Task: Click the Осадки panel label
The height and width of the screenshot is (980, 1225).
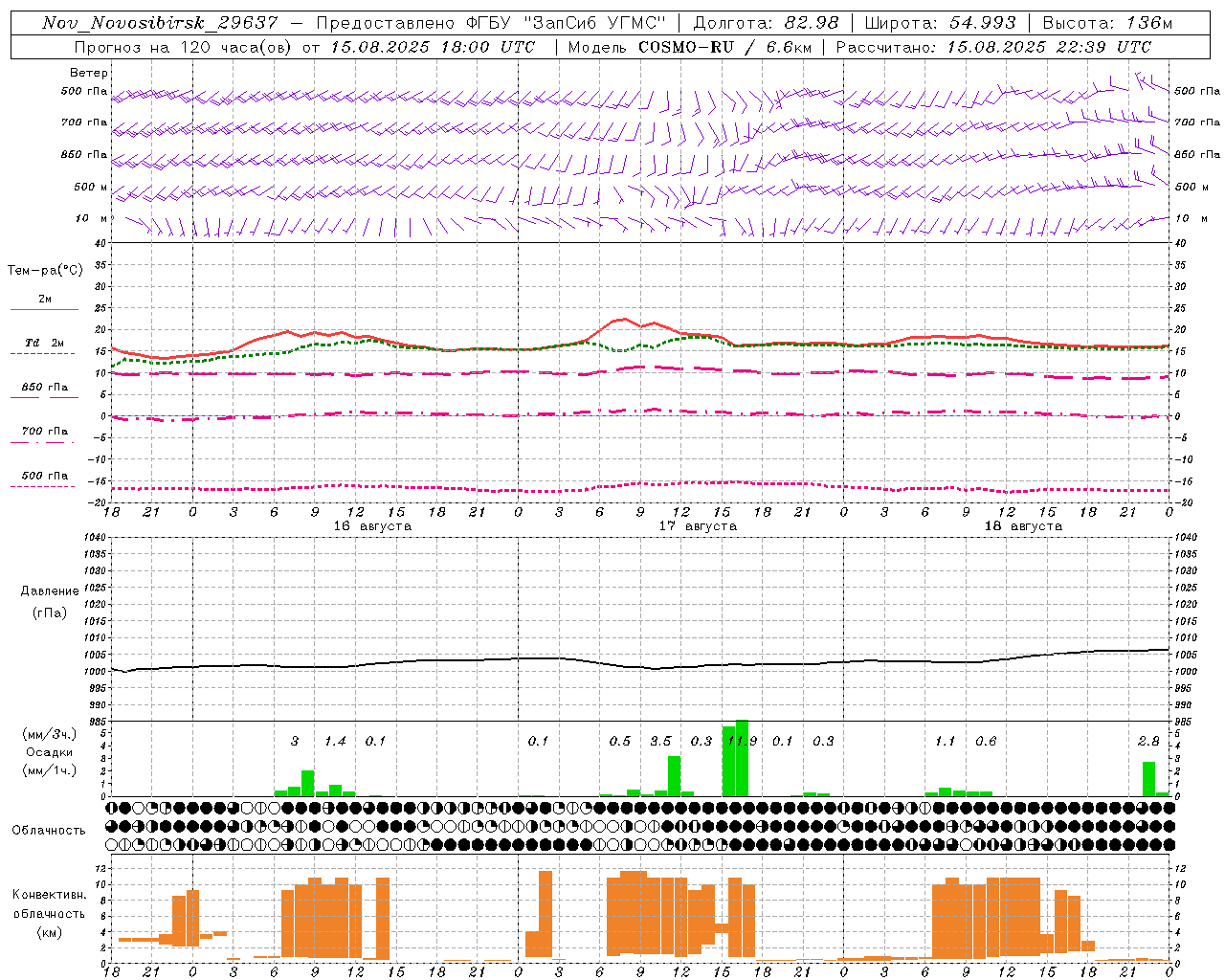Action: [x=50, y=752]
